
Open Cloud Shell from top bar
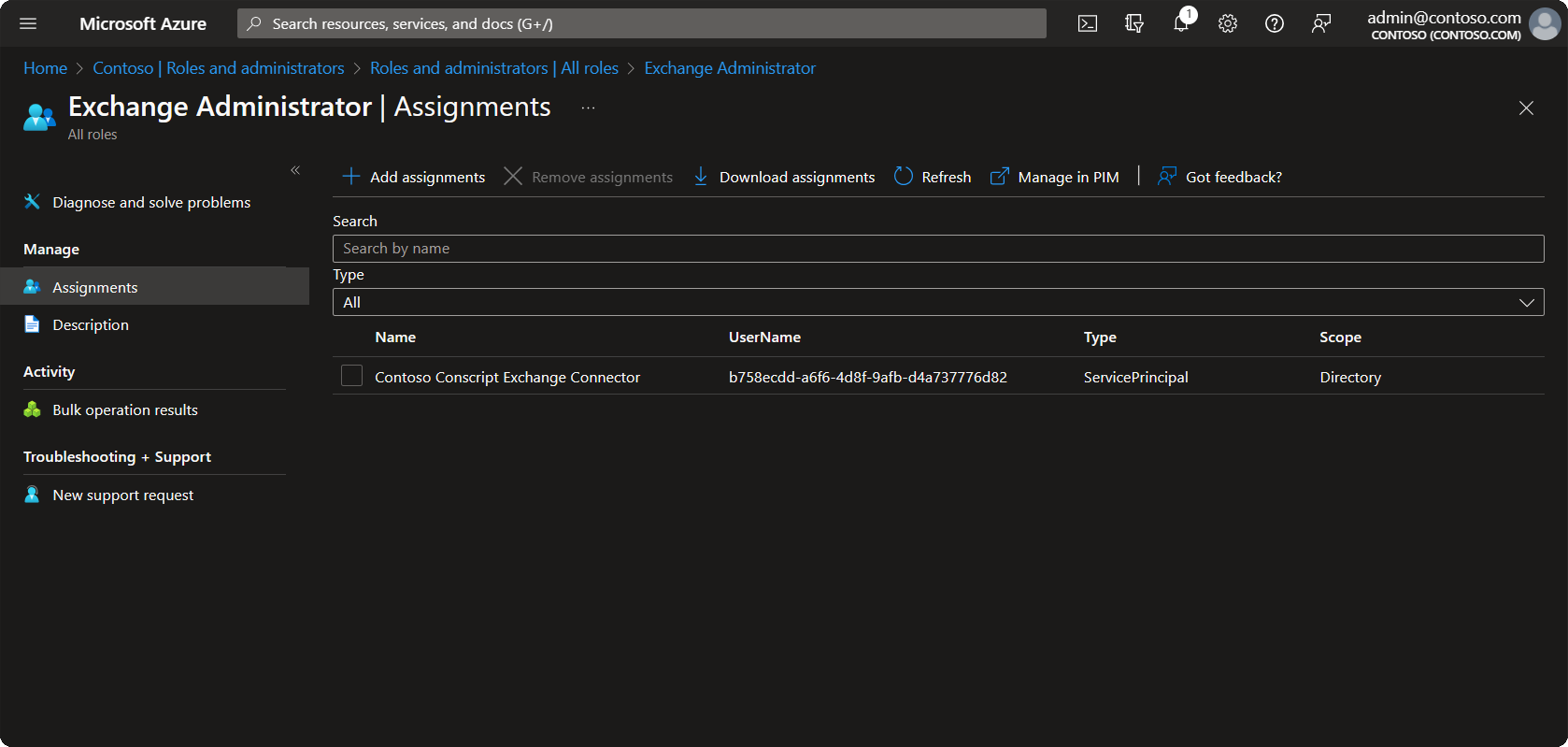[x=1088, y=23]
